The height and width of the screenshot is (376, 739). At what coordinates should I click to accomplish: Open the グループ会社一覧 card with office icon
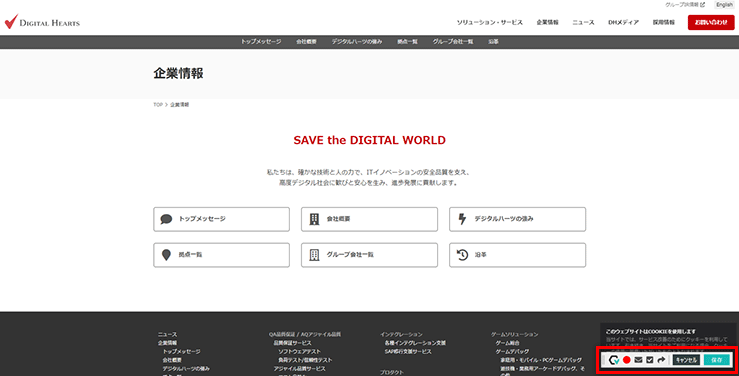(370, 255)
